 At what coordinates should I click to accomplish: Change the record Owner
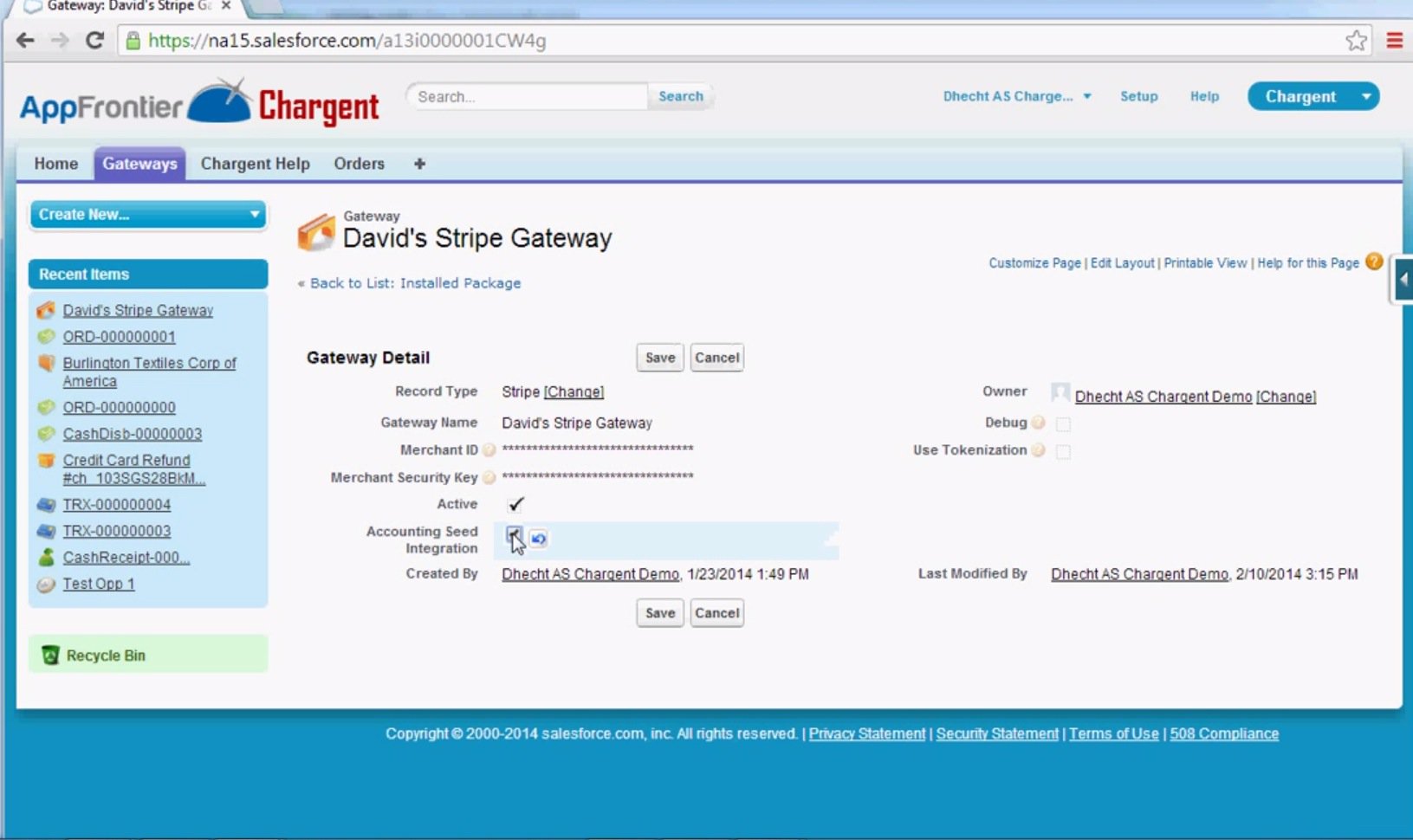[1286, 397]
